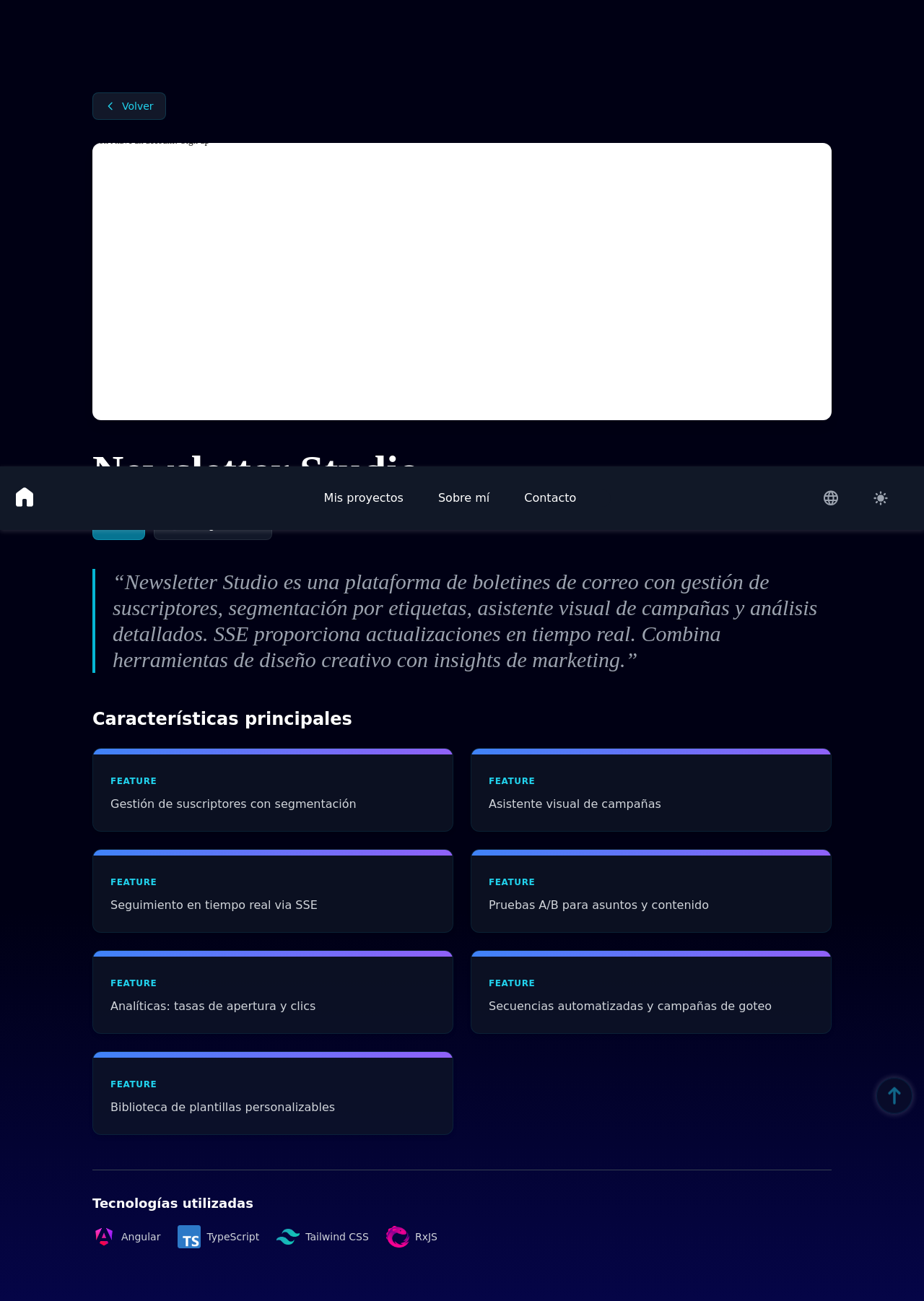Toggle light theme with sun icon
The width and height of the screenshot is (924, 1301).
(x=881, y=498)
